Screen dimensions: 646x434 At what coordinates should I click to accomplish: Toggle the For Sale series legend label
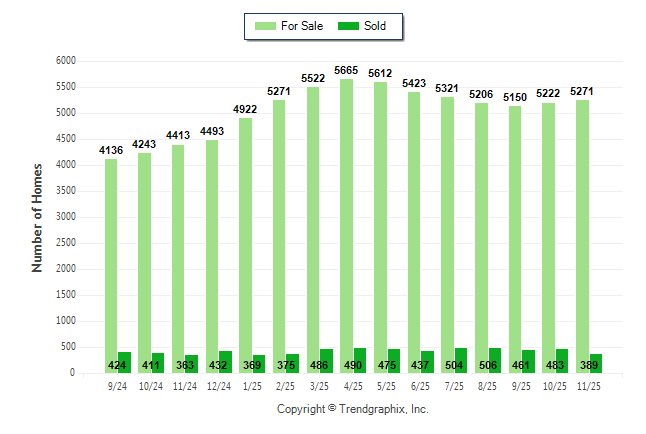click(304, 26)
